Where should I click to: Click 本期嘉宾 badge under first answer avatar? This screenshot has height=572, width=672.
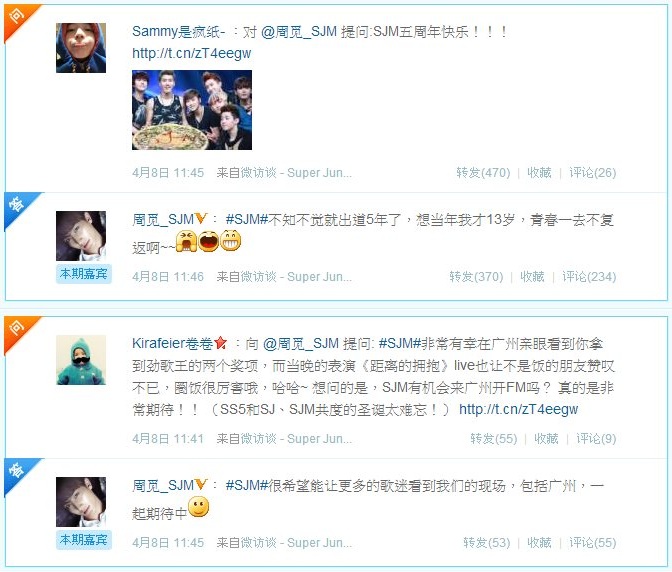[84, 274]
